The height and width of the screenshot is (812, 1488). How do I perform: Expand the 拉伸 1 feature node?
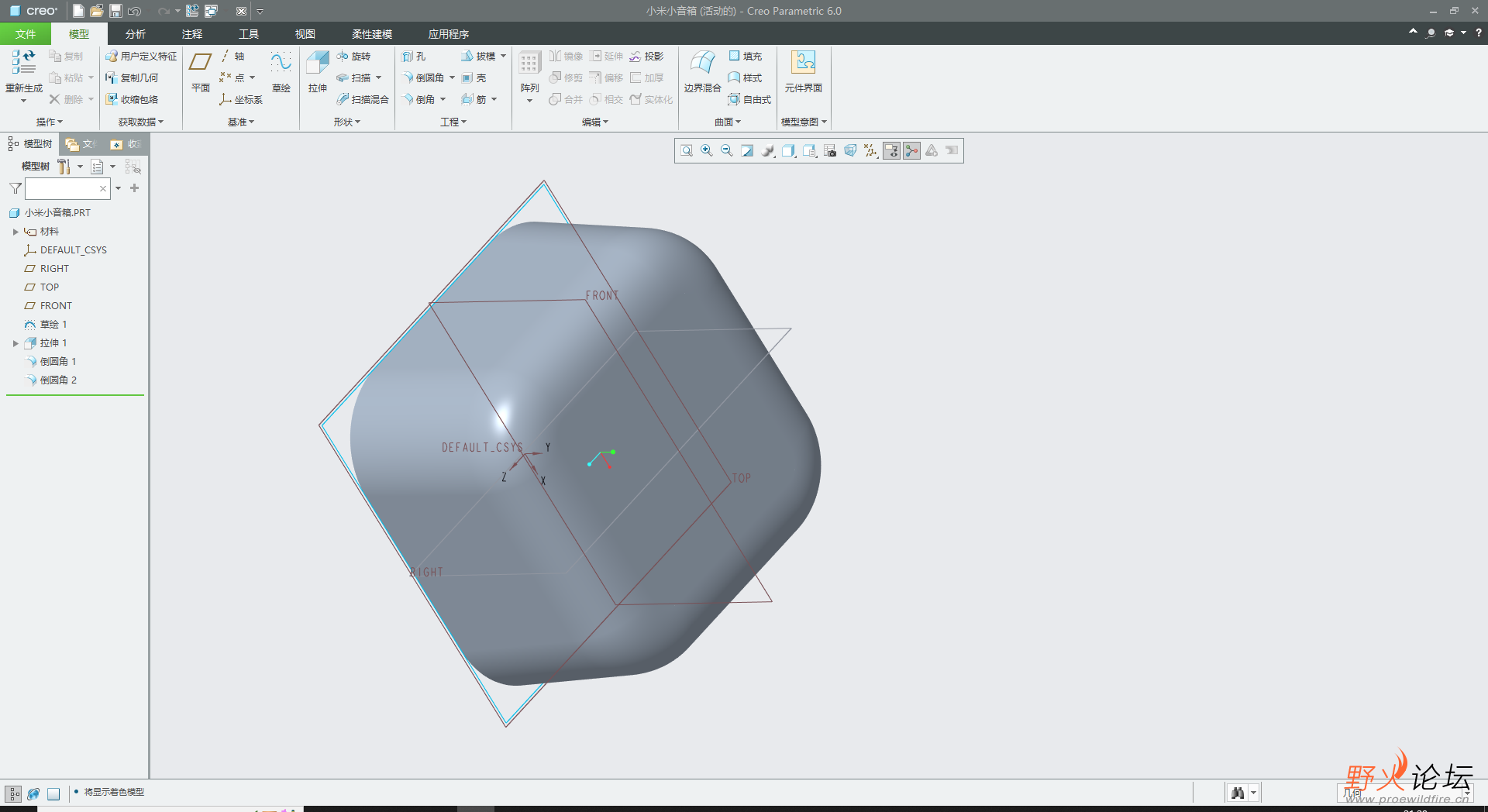pyautogui.click(x=15, y=343)
